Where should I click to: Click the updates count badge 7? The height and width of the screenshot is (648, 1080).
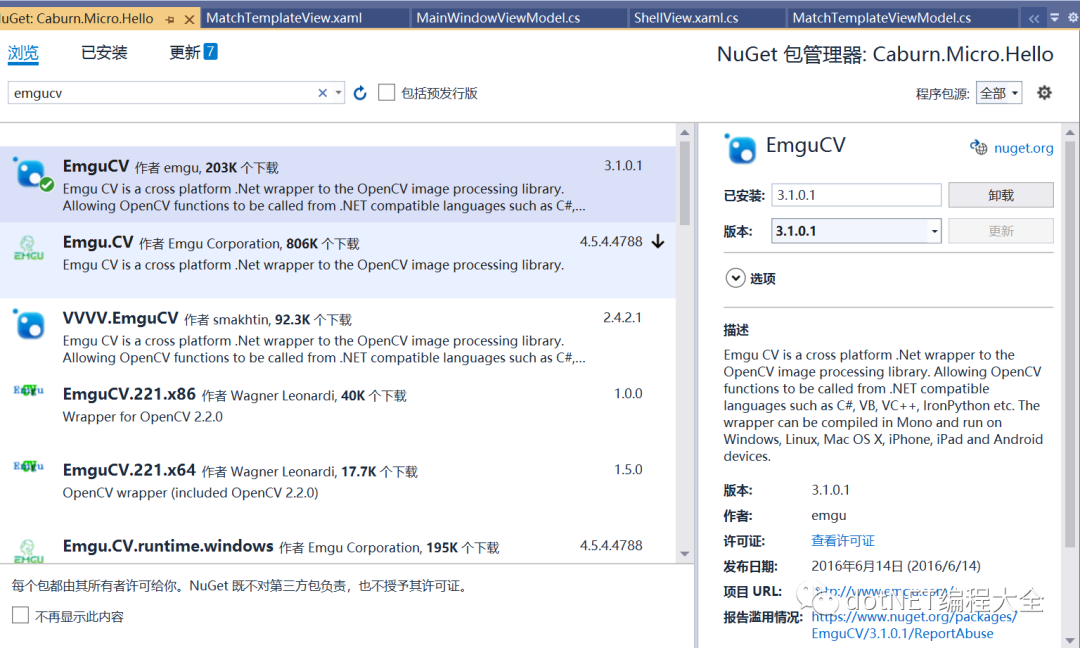211,52
